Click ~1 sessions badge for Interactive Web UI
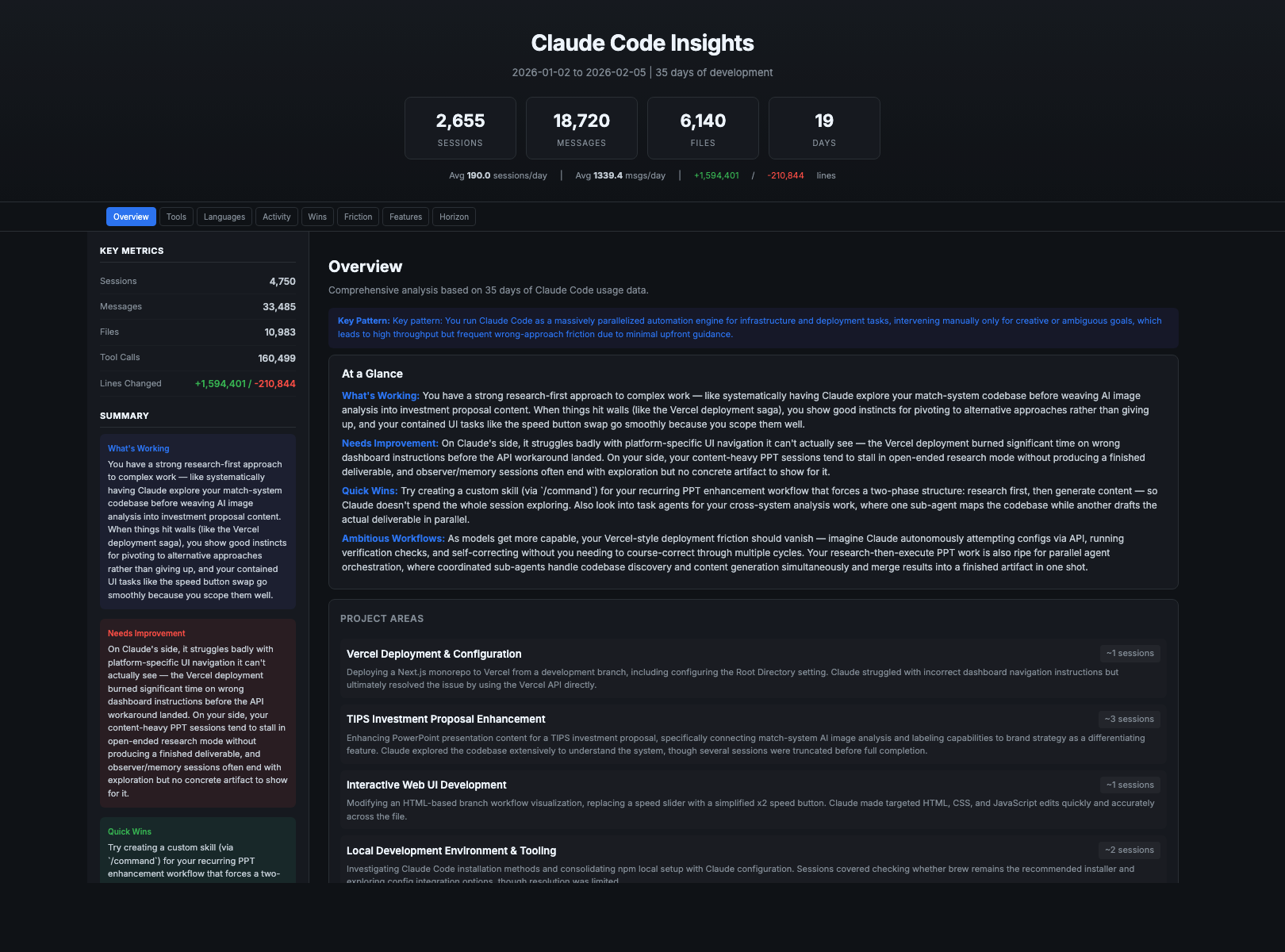Image resolution: width=1285 pixels, height=952 pixels. click(1130, 785)
